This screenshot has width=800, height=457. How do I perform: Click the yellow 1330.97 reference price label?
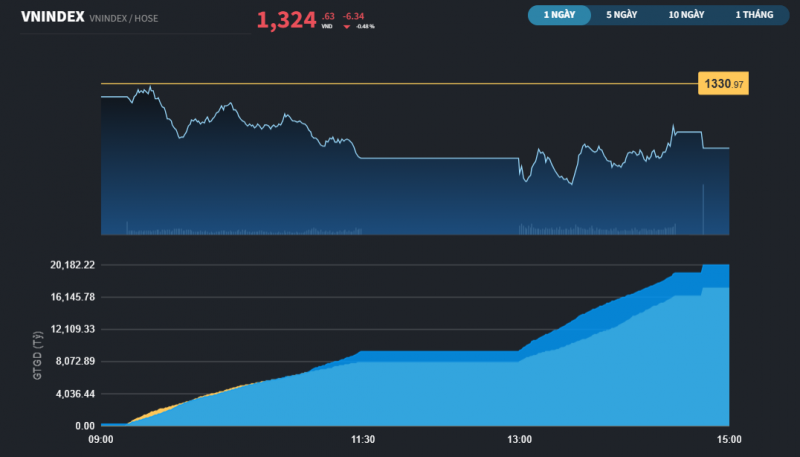point(723,85)
